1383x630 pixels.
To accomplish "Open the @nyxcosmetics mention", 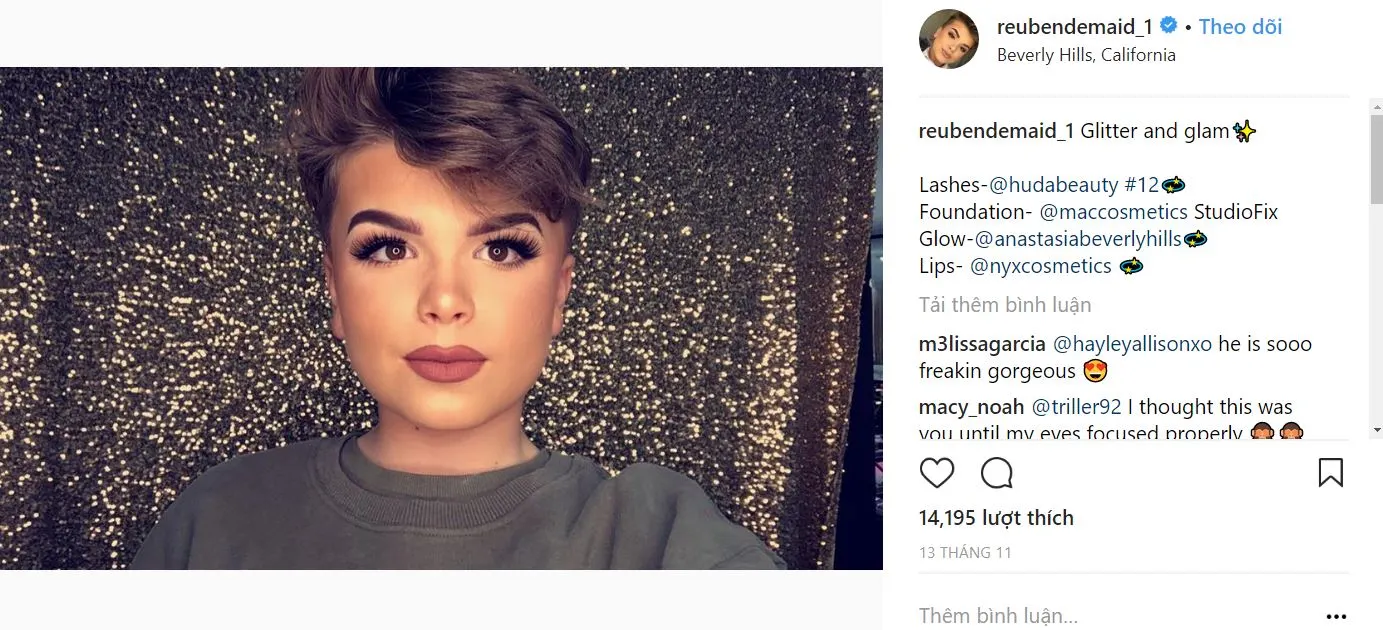I will click(1041, 266).
